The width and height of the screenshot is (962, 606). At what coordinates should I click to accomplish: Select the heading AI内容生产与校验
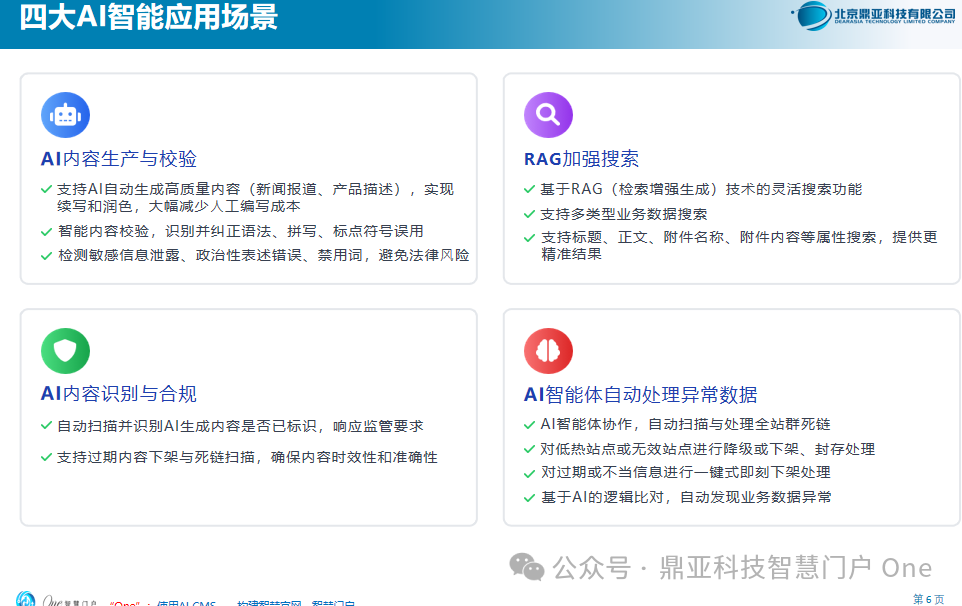tap(118, 159)
